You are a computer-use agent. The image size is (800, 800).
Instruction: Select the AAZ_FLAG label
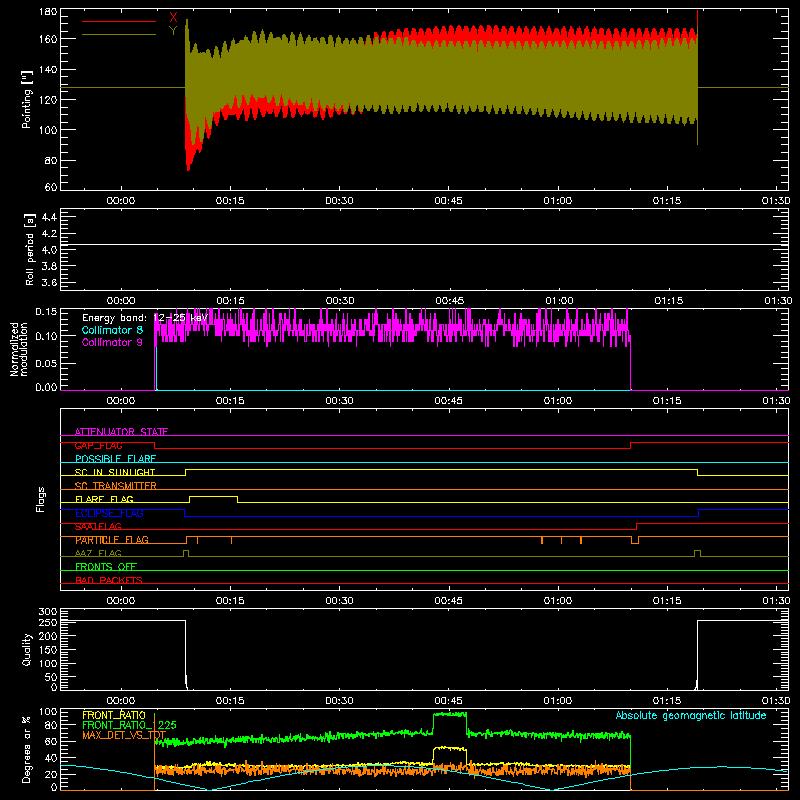pos(98,553)
